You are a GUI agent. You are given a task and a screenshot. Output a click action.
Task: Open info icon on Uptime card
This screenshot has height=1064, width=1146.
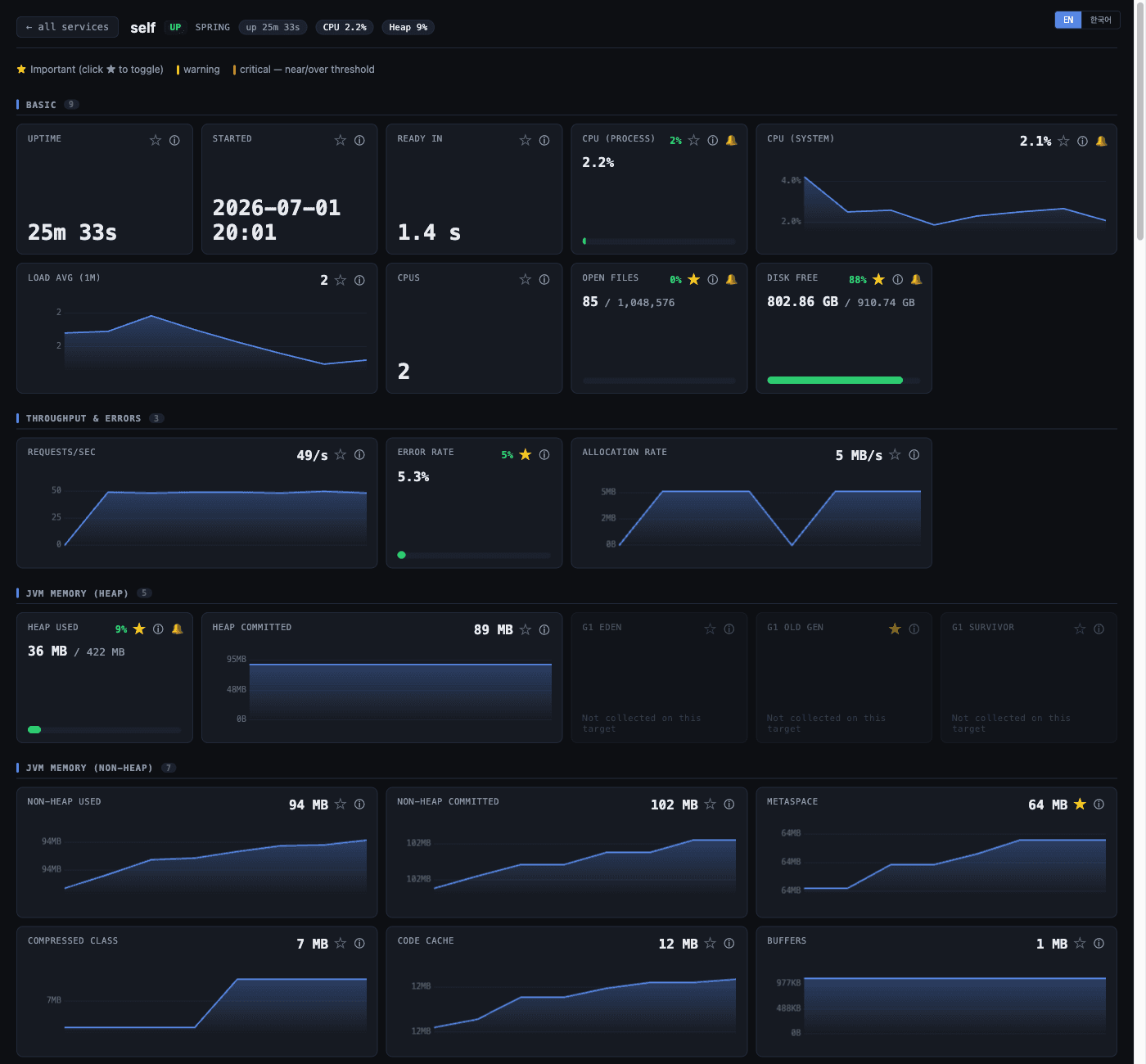pyautogui.click(x=174, y=140)
